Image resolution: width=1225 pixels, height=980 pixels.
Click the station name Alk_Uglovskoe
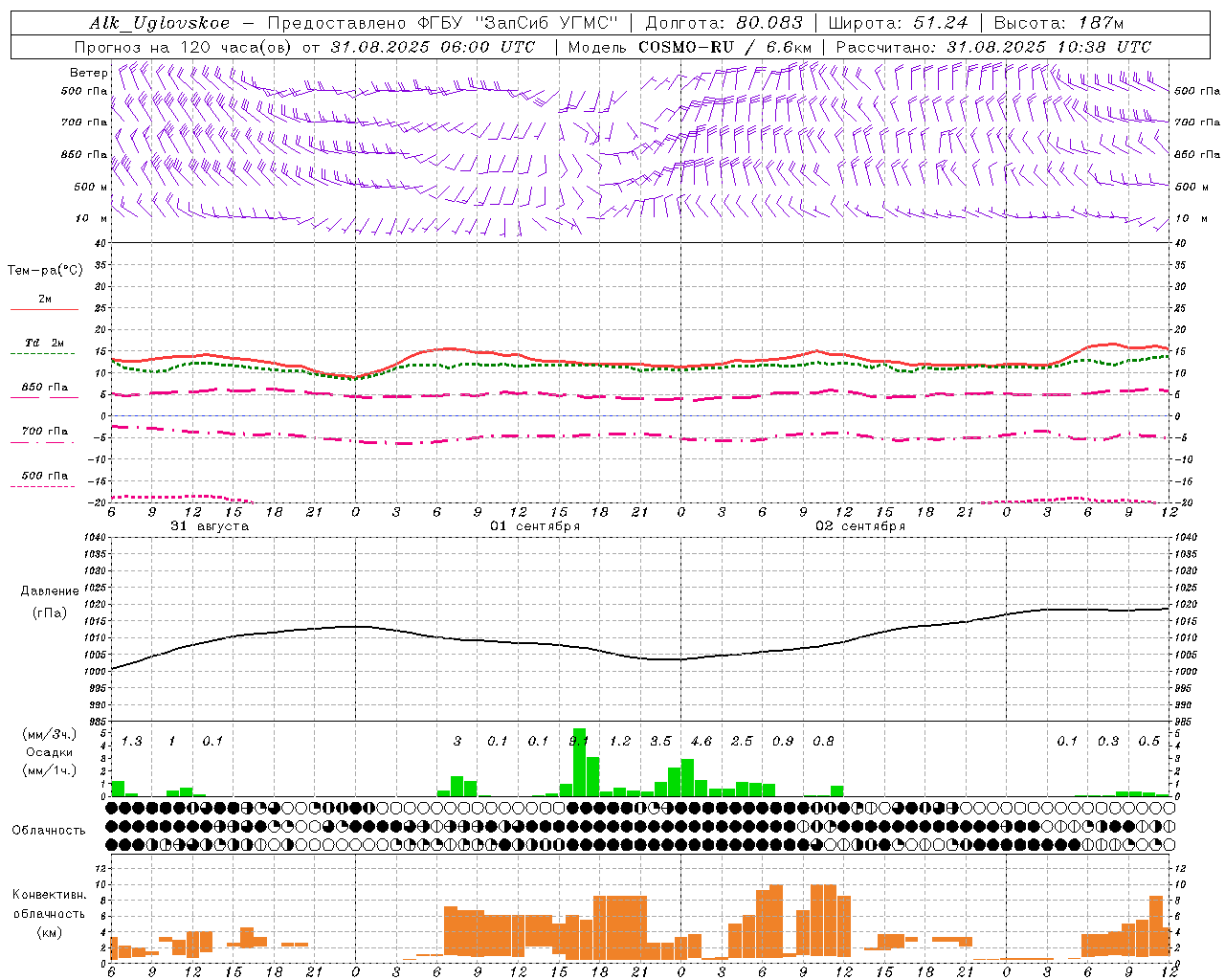pyautogui.click(x=160, y=23)
